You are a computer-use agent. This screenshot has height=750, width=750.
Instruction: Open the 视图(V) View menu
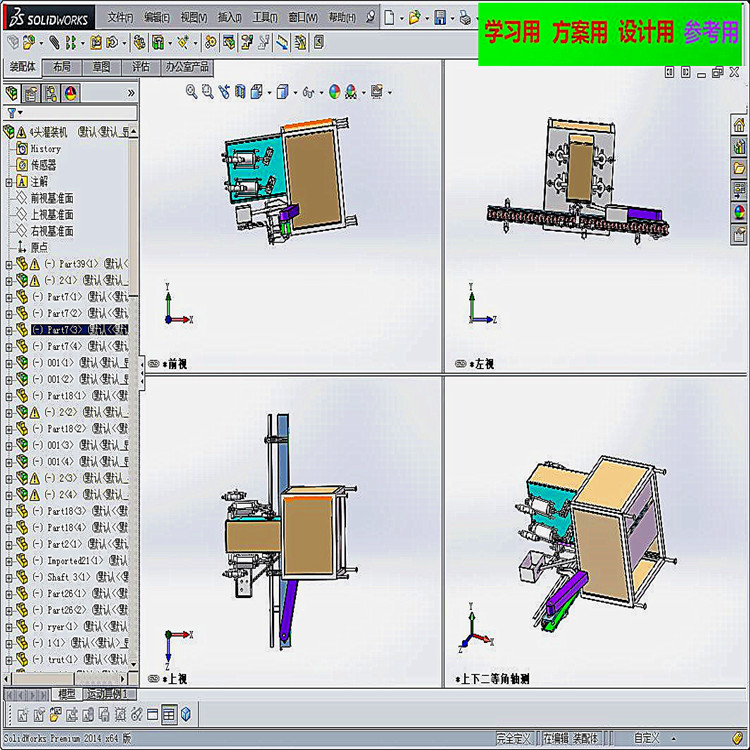click(x=194, y=18)
